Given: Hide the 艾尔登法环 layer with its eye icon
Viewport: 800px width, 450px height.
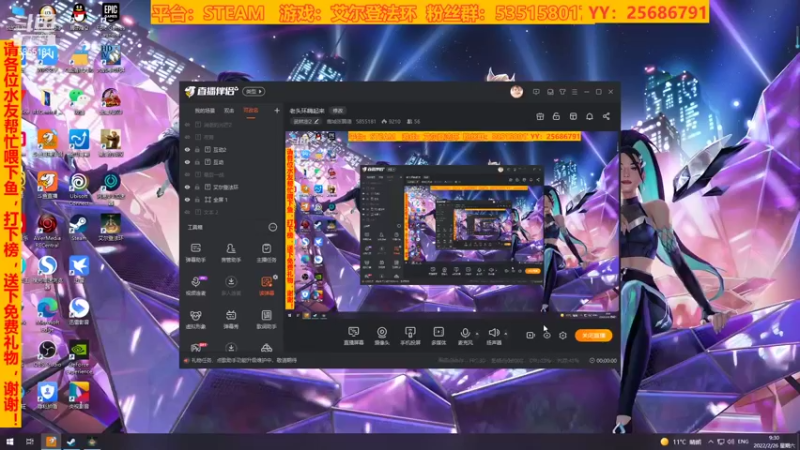Looking at the screenshot, I should pyautogui.click(x=187, y=187).
